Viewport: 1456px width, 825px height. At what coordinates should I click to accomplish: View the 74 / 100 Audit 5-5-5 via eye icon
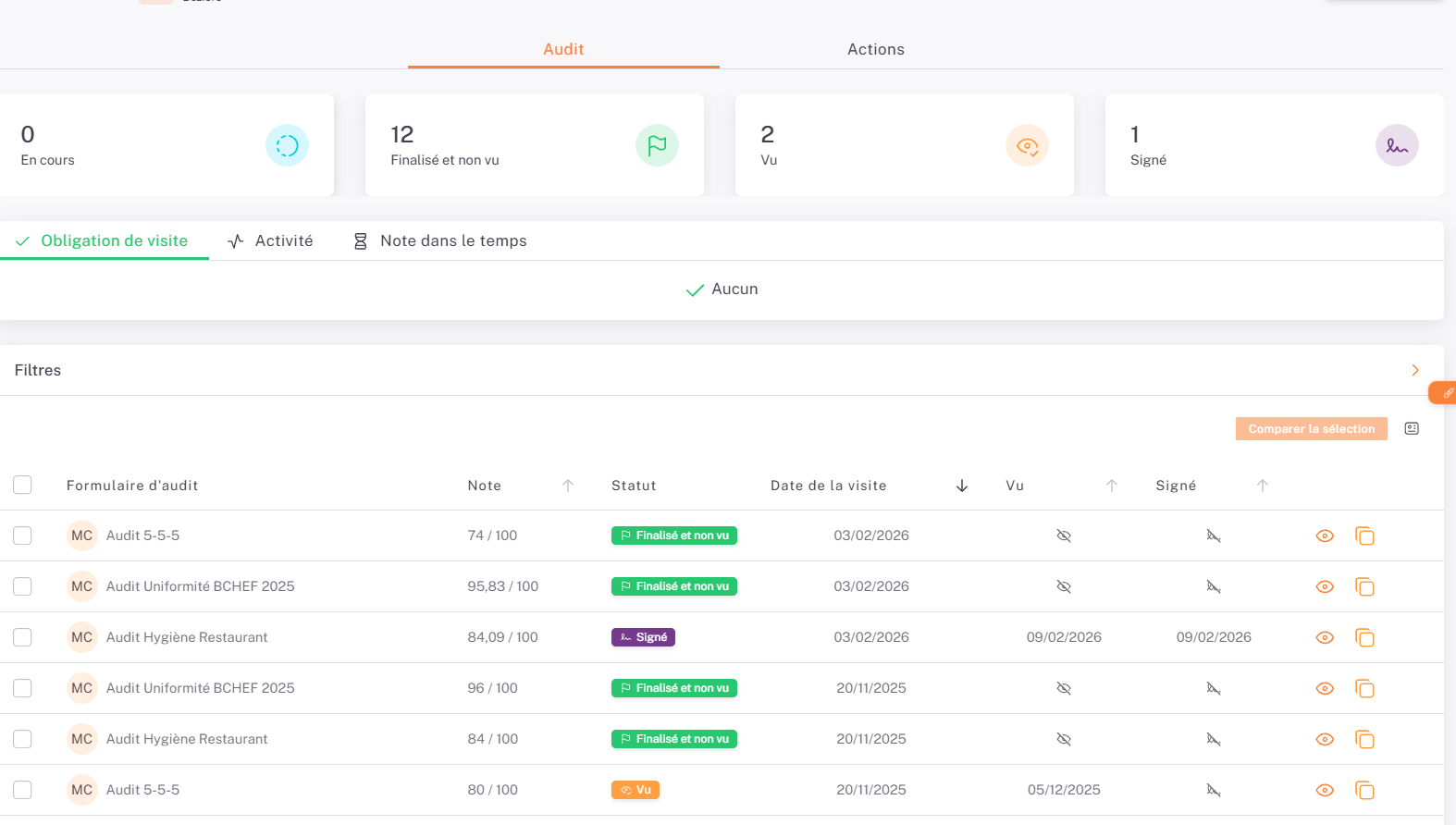pos(1325,536)
